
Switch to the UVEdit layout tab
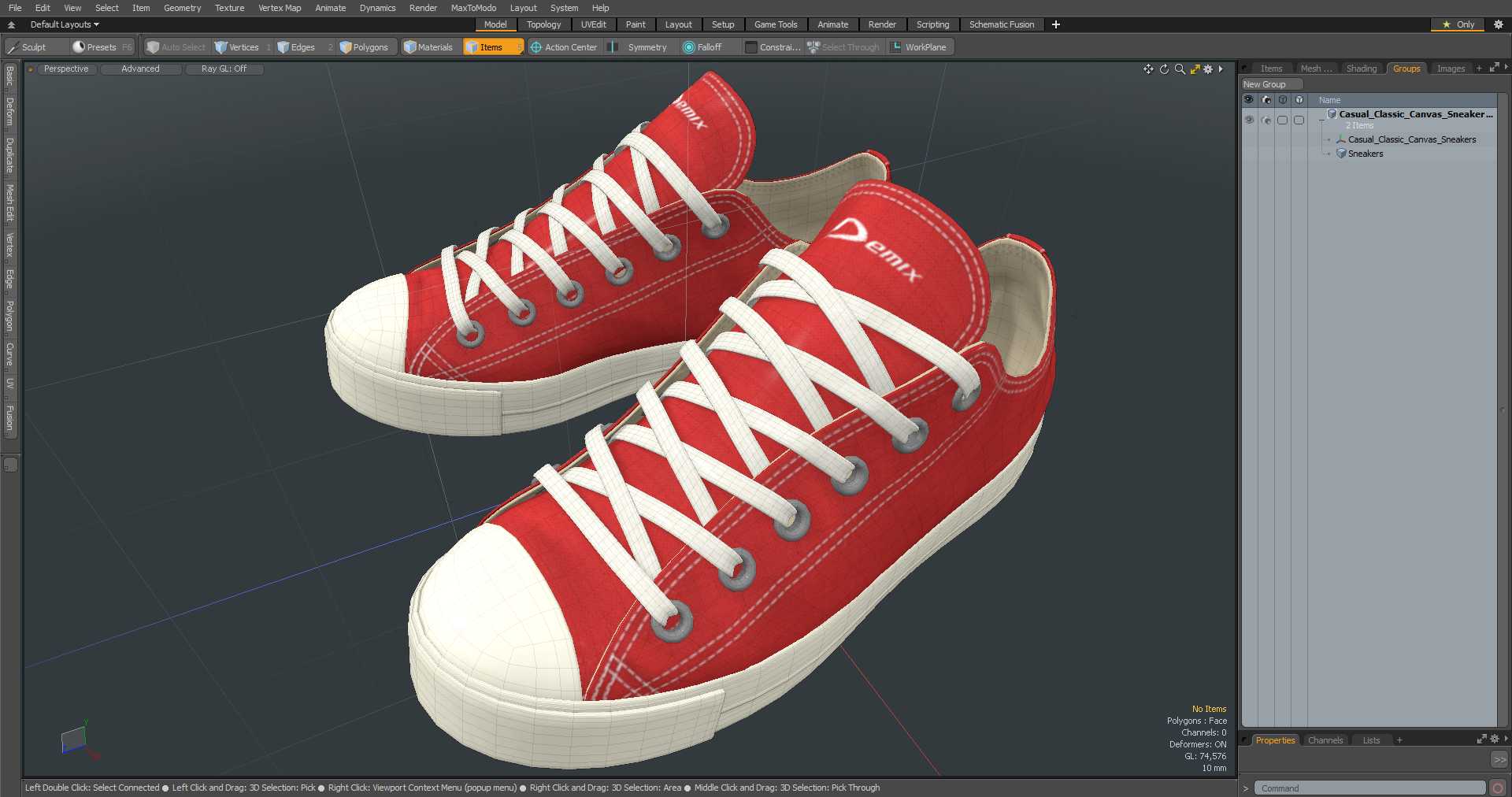tap(594, 24)
